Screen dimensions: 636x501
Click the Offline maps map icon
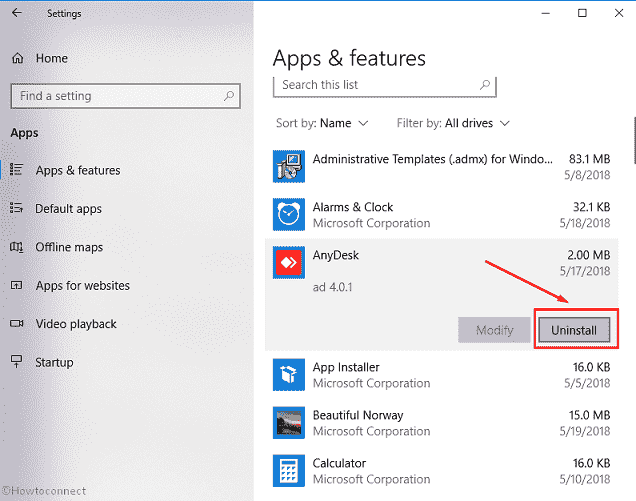tap(16, 247)
